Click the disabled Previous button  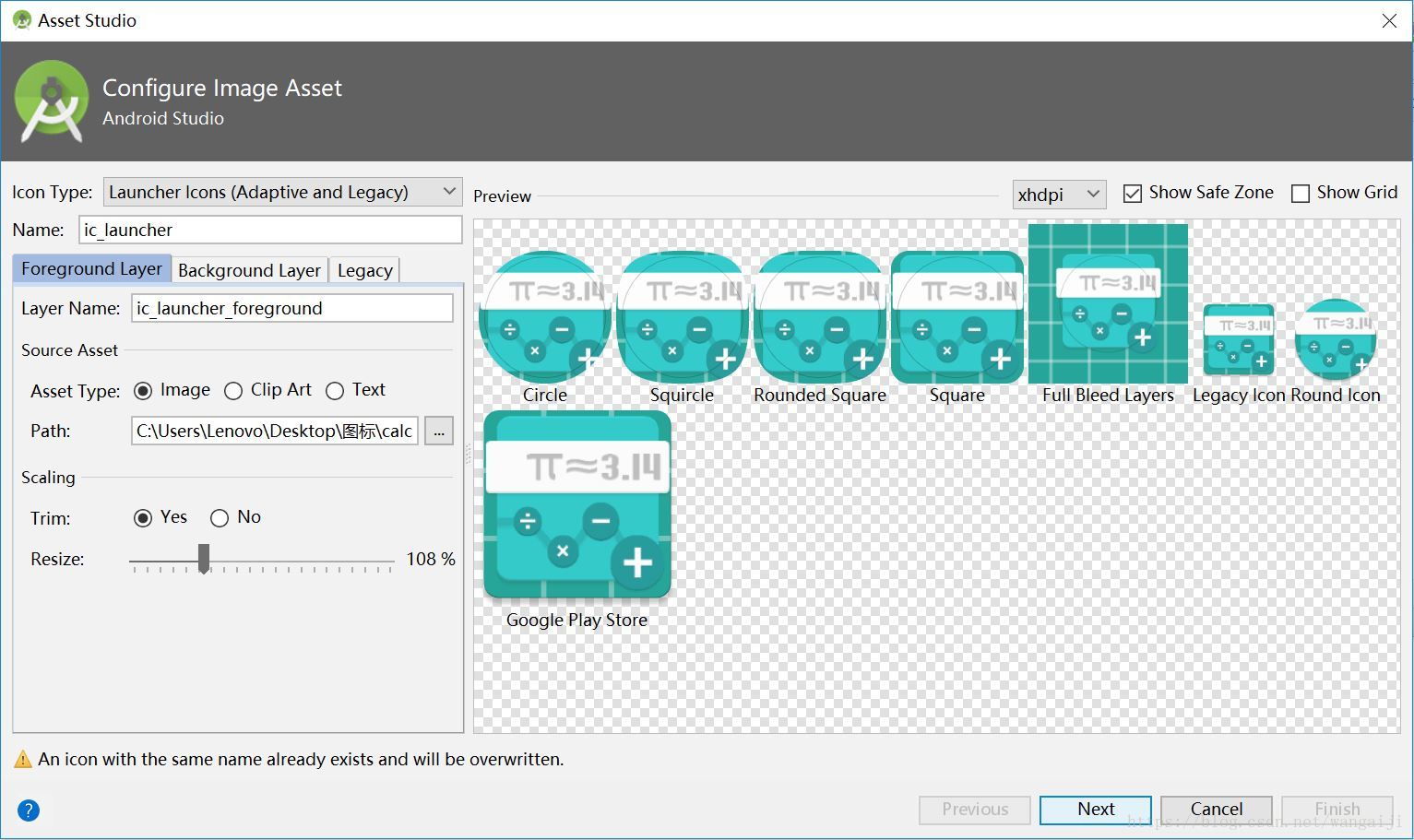click(x=975, y=810)
